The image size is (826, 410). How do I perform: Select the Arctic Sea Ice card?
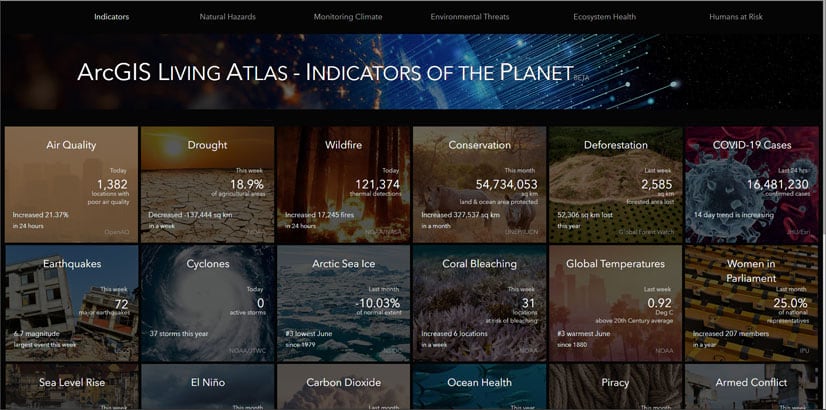[343, 303]
